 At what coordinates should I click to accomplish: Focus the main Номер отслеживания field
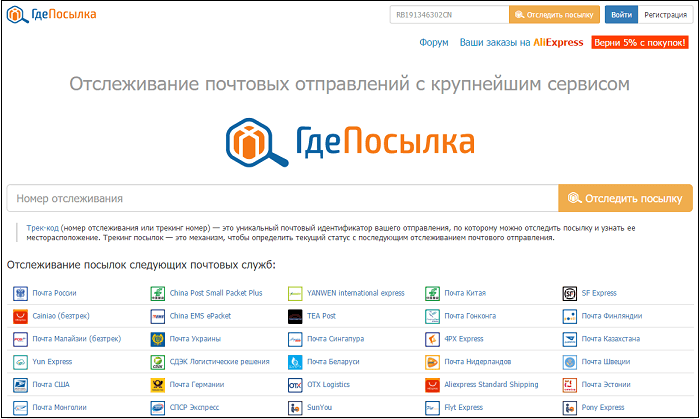pyautogui.click(x=283, y=198)
